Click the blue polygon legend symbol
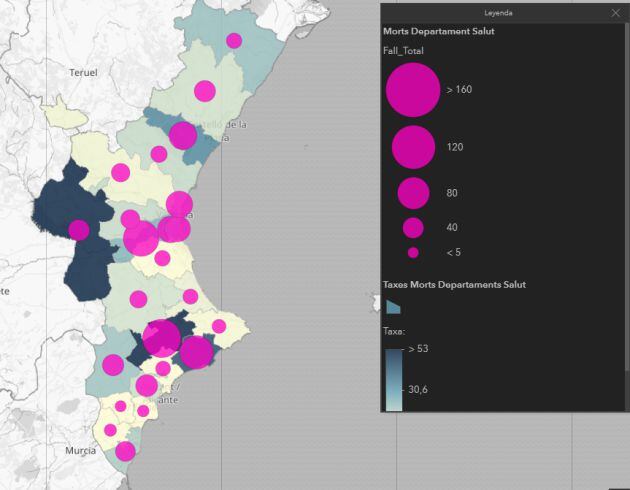The image size is (630, 490). 393,306
